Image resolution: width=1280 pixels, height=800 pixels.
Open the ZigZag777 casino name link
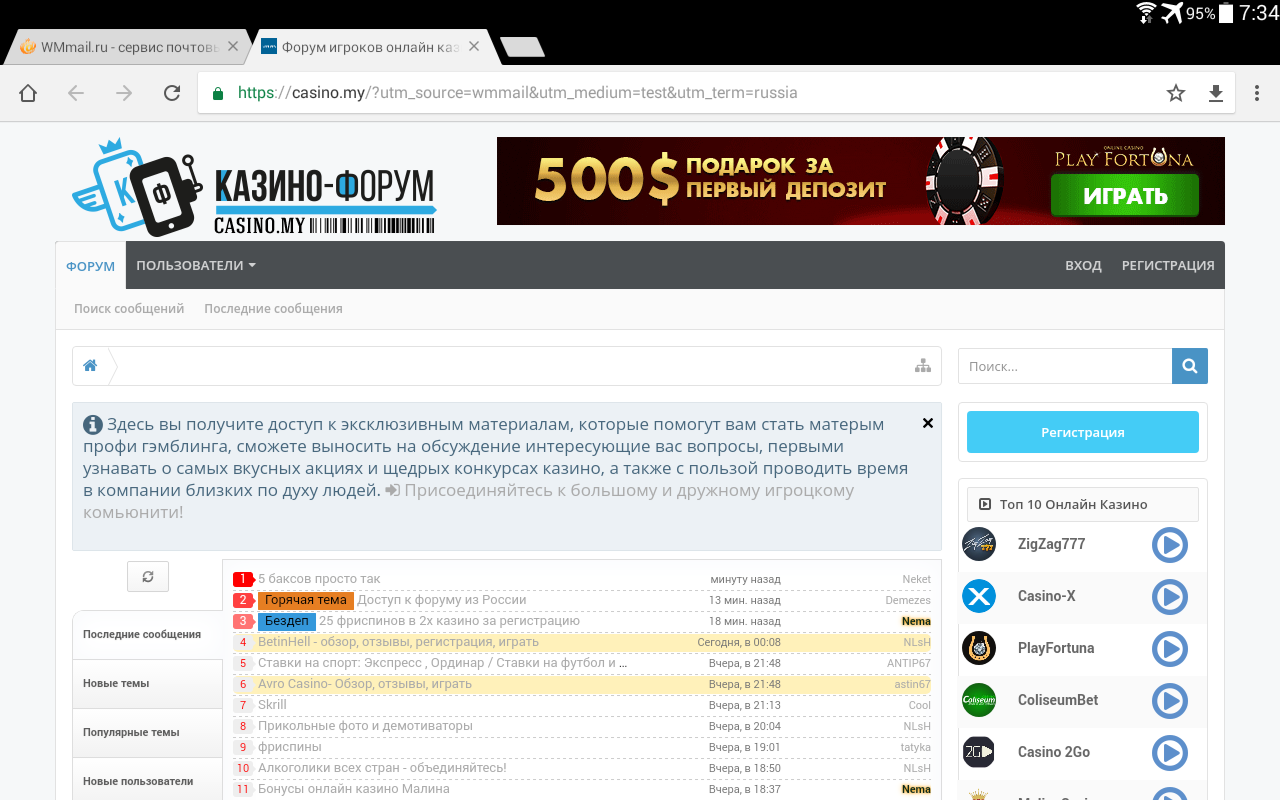coord(1051,544)
